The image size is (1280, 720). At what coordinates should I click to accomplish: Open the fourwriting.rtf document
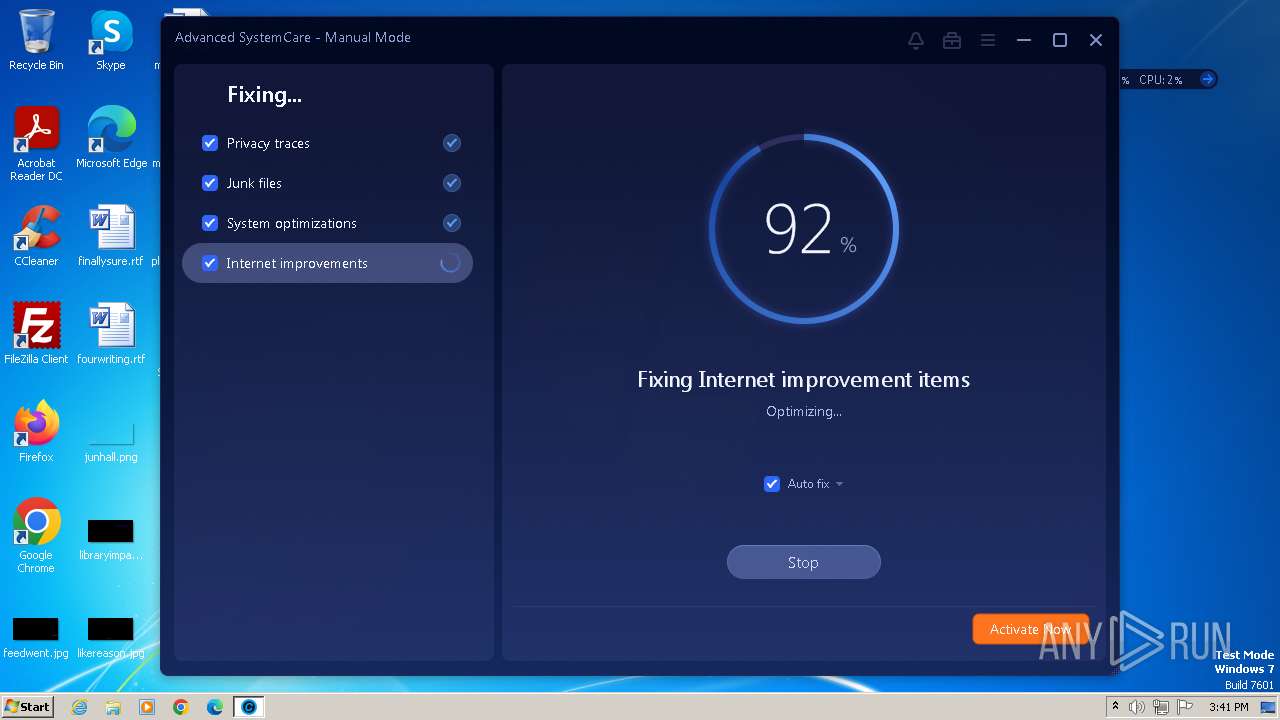tap(111, 334)
